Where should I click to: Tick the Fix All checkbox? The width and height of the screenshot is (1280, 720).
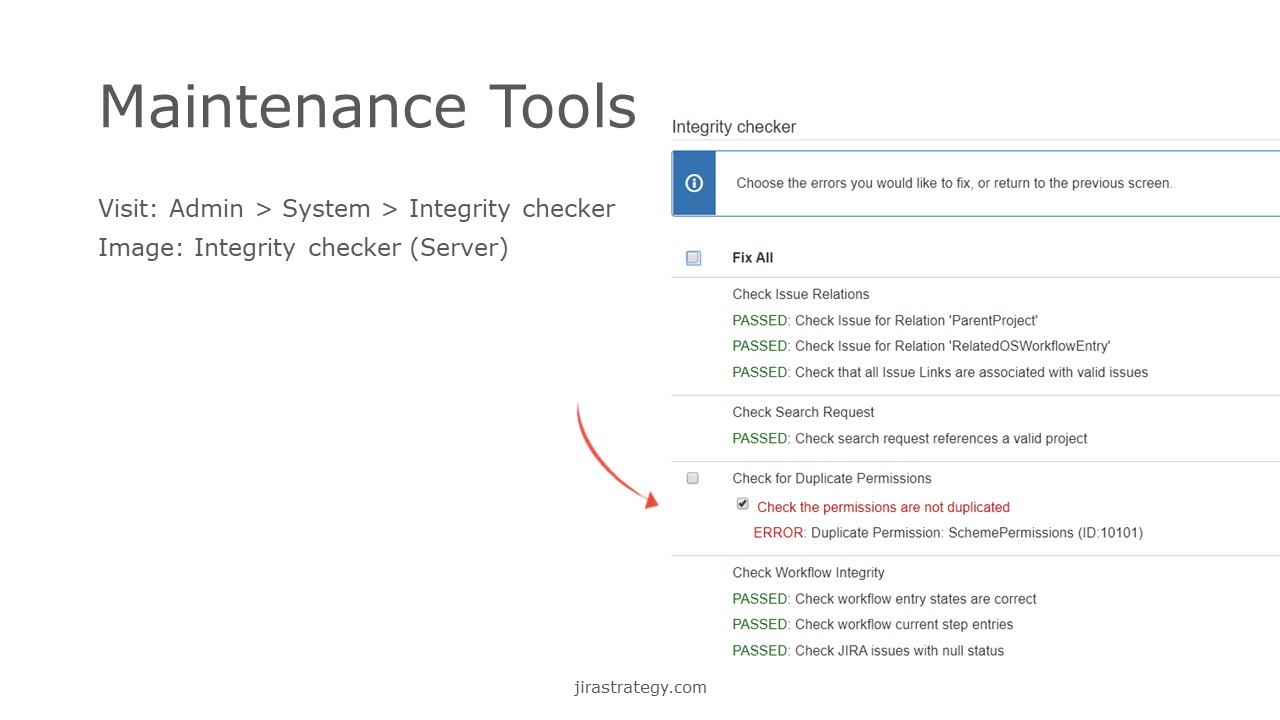693,258
